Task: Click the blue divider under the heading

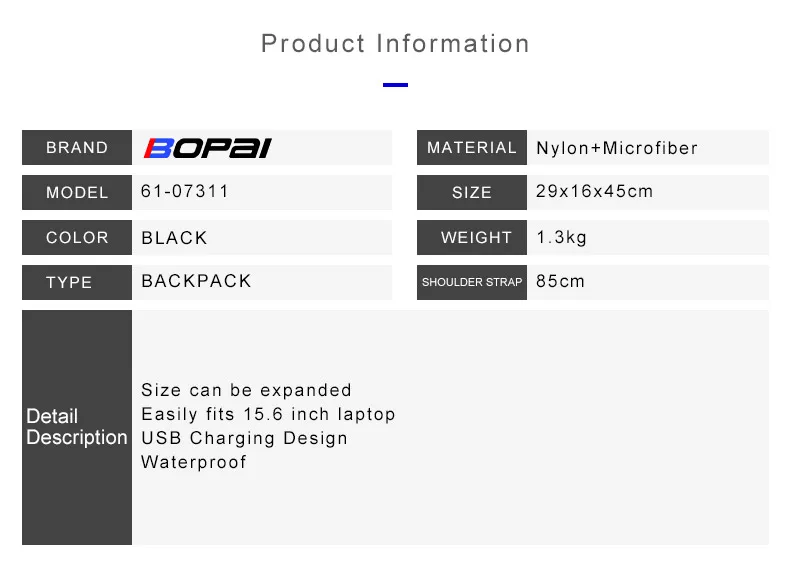Action: point(396,85)
